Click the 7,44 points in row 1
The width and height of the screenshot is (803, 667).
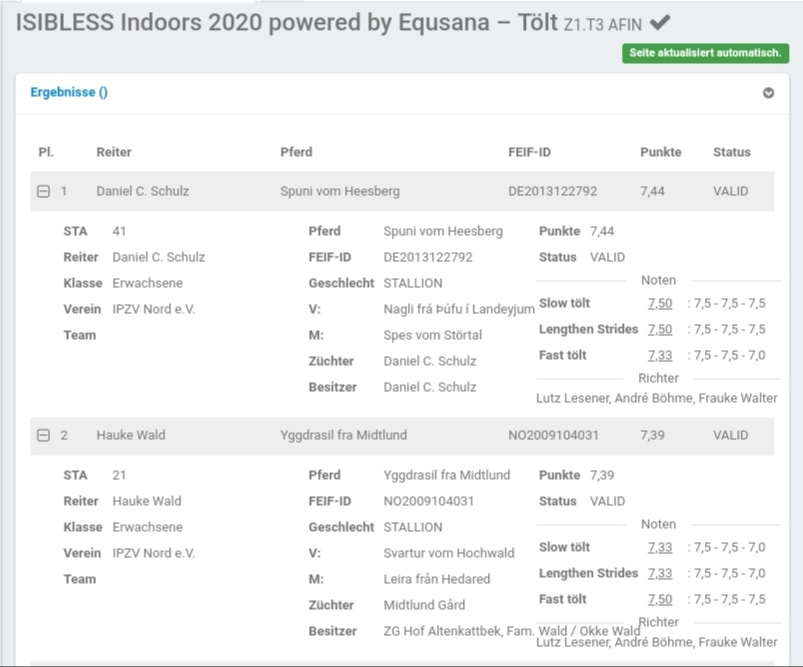[x=652, y=191]
